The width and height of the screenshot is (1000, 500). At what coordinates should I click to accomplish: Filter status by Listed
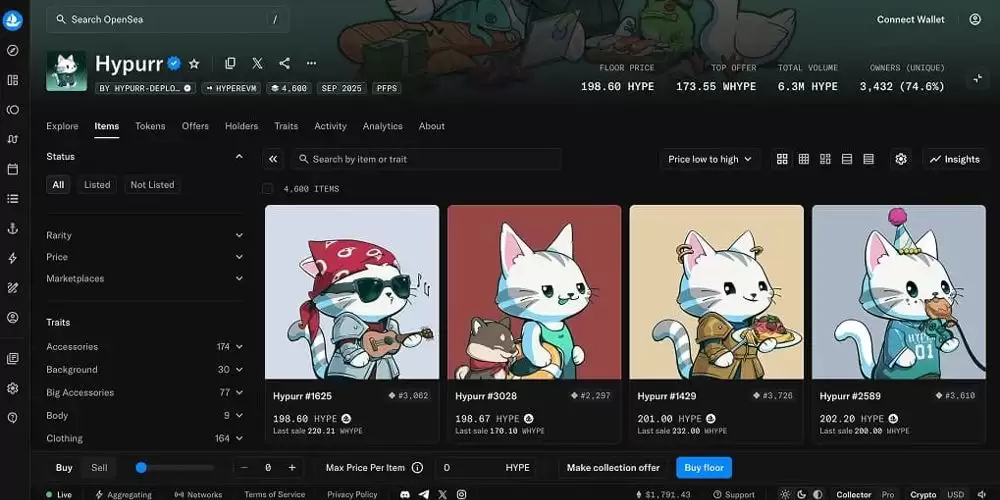point(97,185)
